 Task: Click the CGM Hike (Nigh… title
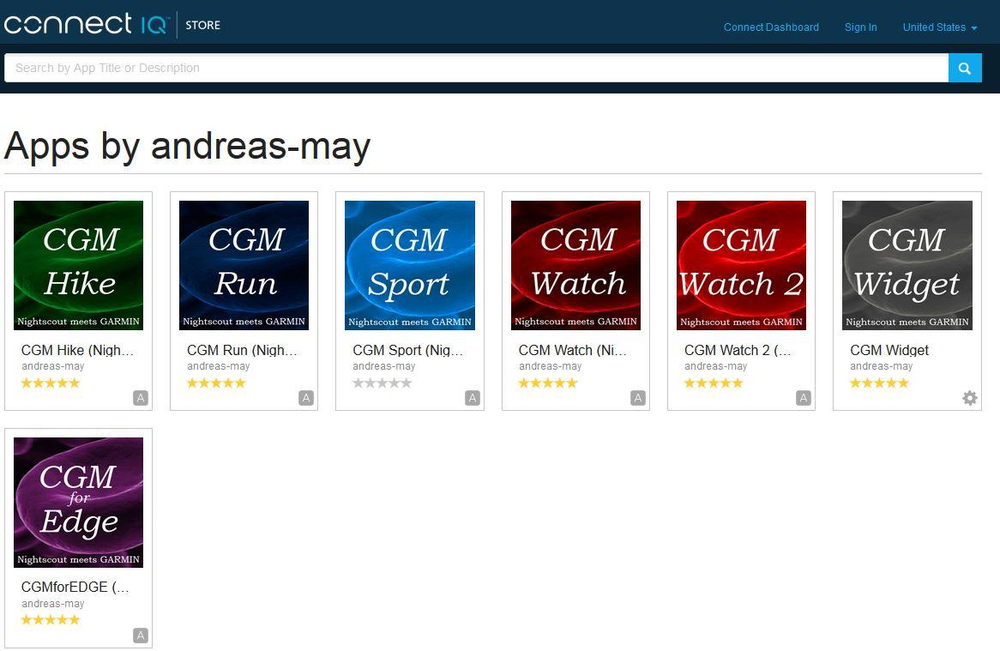pos(77,350)
